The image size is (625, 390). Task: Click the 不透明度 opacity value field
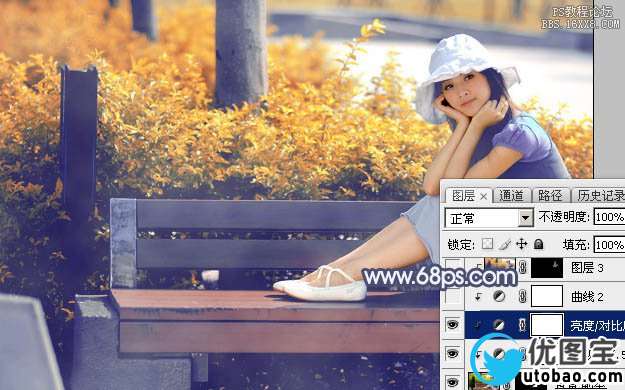click(x=609, y=217)
